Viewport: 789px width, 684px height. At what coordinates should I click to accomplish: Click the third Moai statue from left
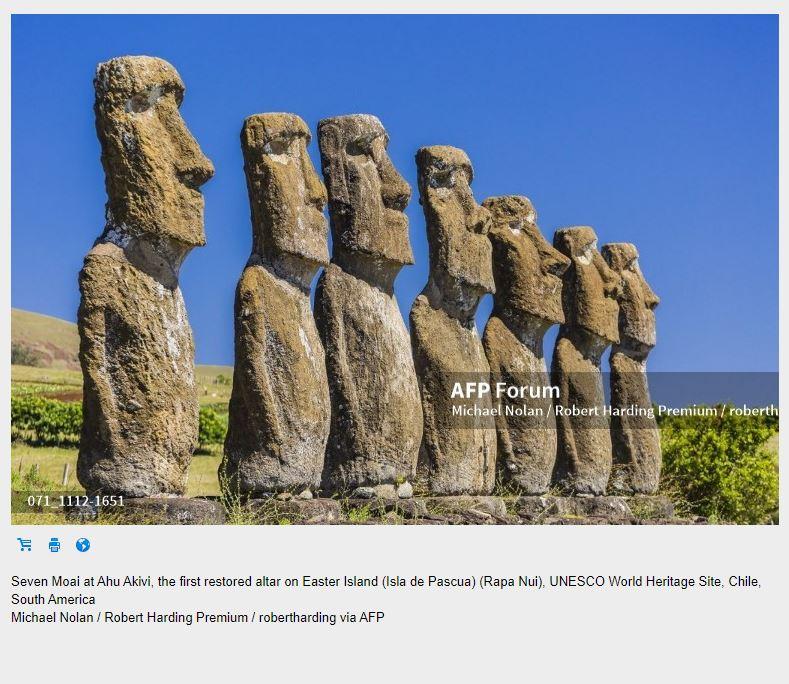pyautogui.click(x=367, y=302)
